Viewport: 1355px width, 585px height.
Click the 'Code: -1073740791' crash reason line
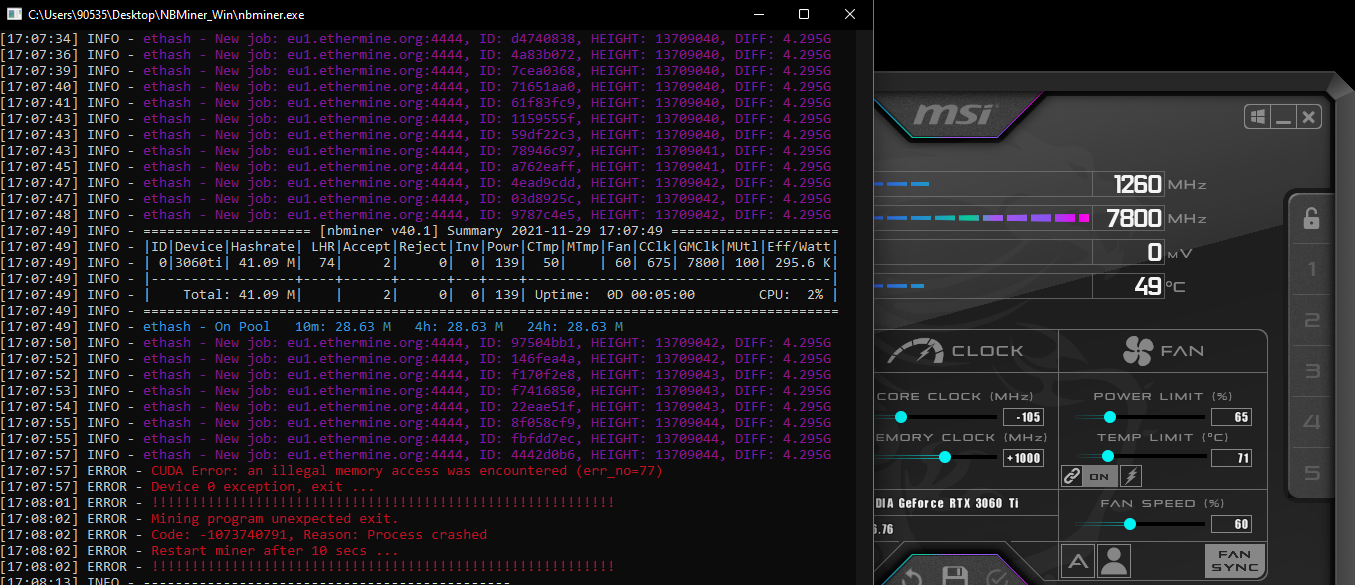pos(319,535)
